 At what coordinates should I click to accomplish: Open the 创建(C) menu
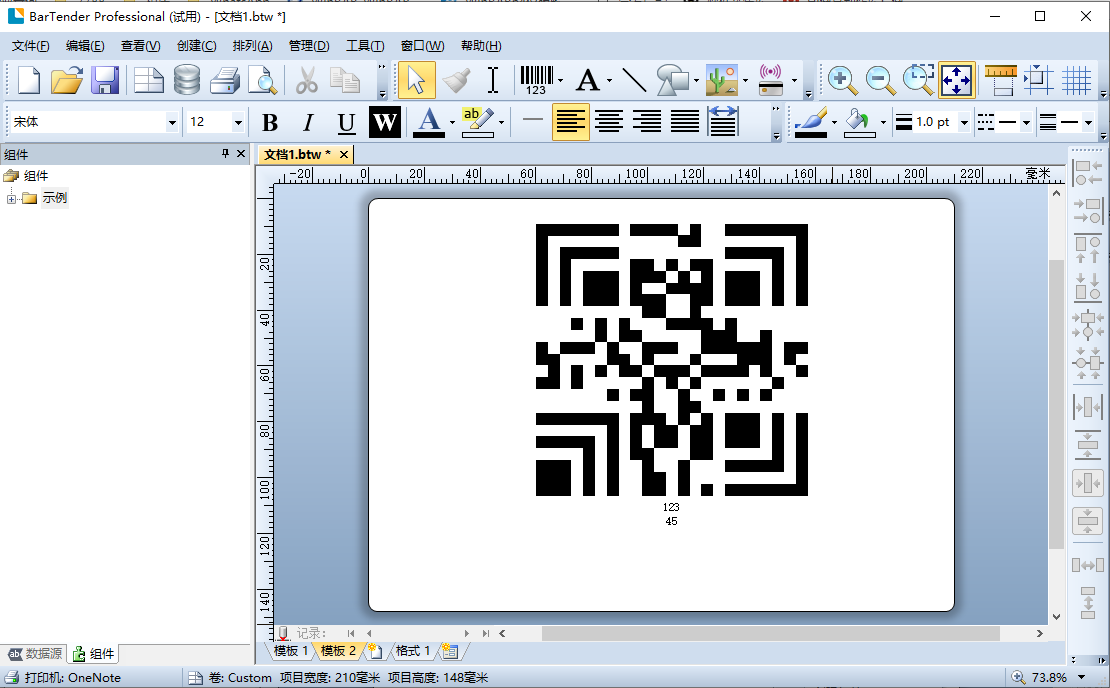tap(197, 45)
